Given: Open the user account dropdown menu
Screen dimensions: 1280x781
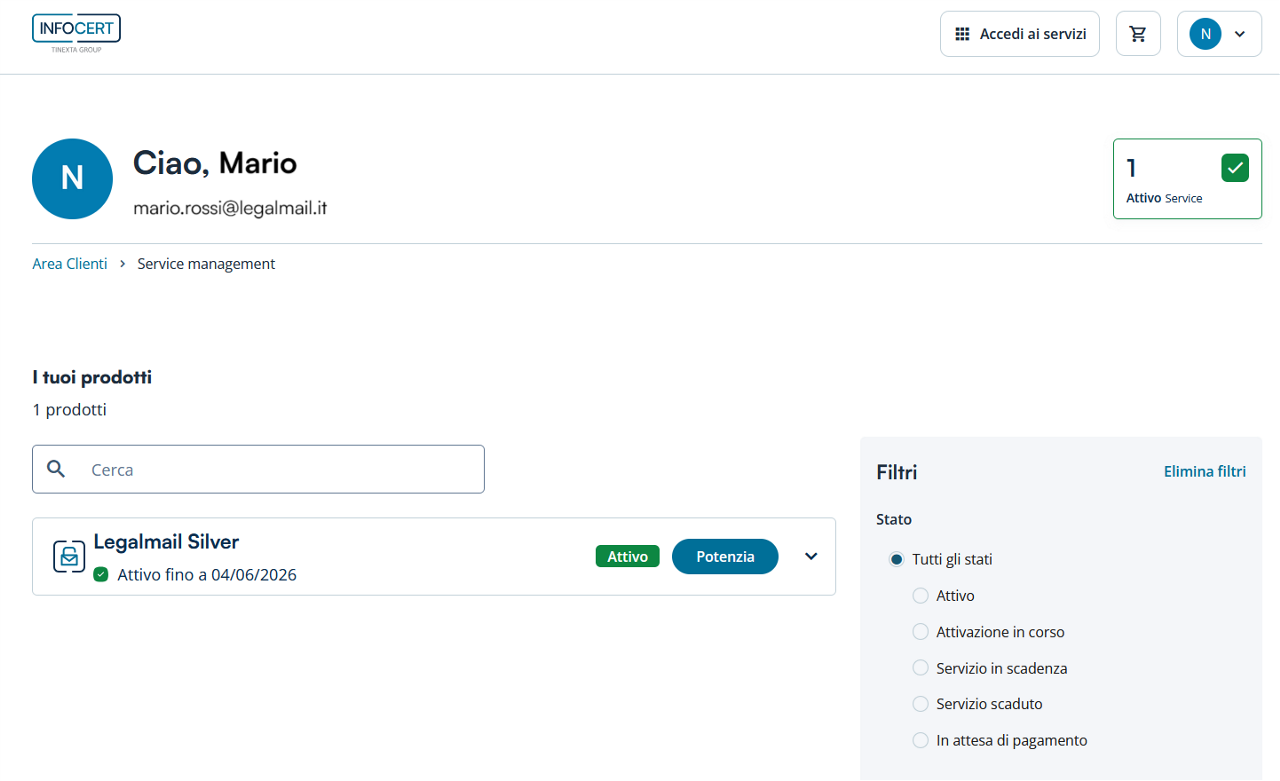Looking at the screenshot, I should pyautogui.click(x=1219, y=34).
